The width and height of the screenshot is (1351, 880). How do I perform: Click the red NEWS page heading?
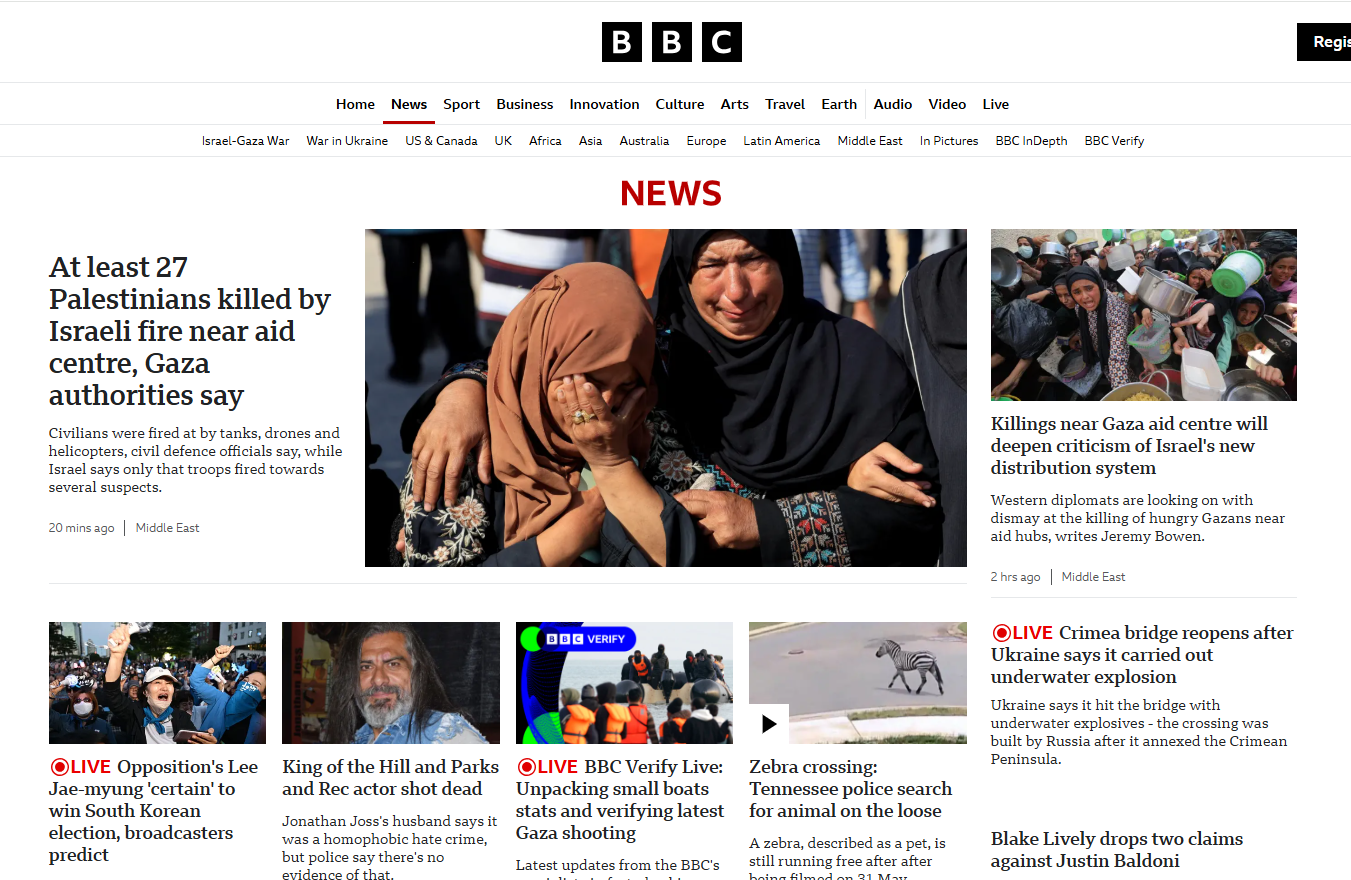(x=671, y=193)
